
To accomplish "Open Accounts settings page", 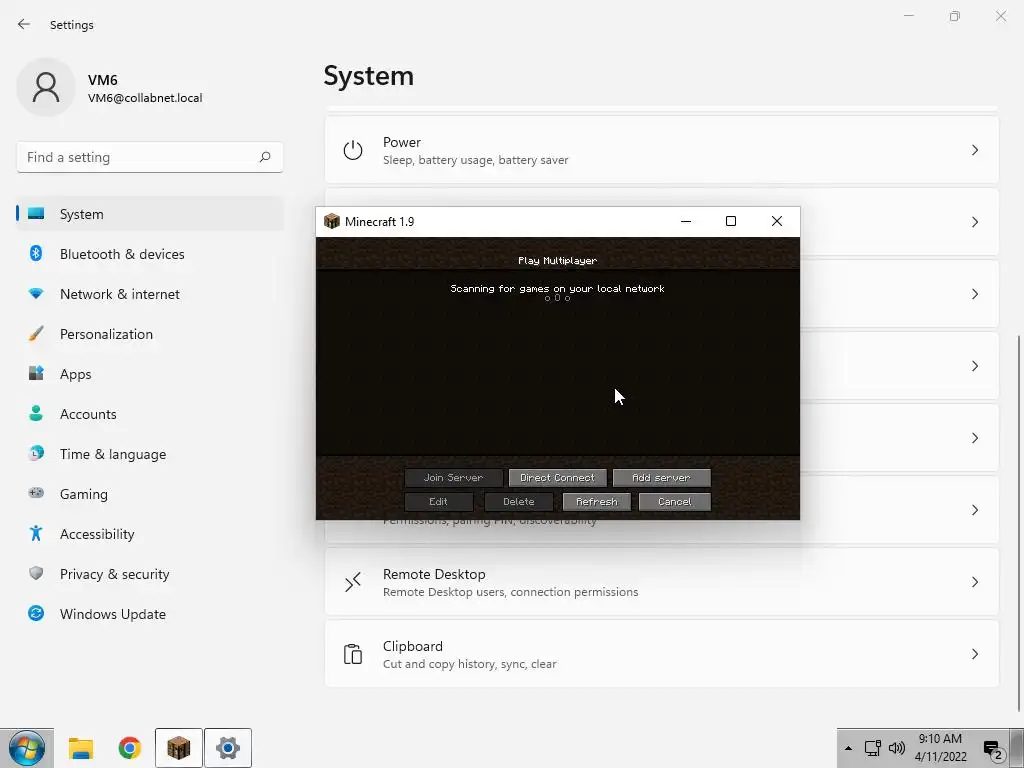I will (x=150, y=414).
